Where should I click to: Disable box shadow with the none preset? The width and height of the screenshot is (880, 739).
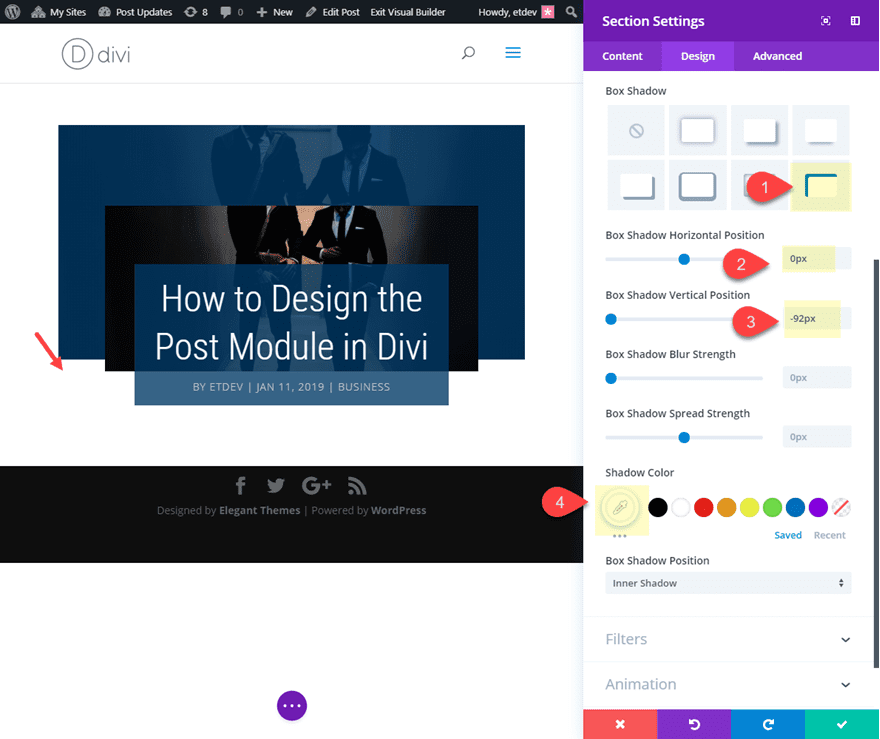click(x=636, y=130)
